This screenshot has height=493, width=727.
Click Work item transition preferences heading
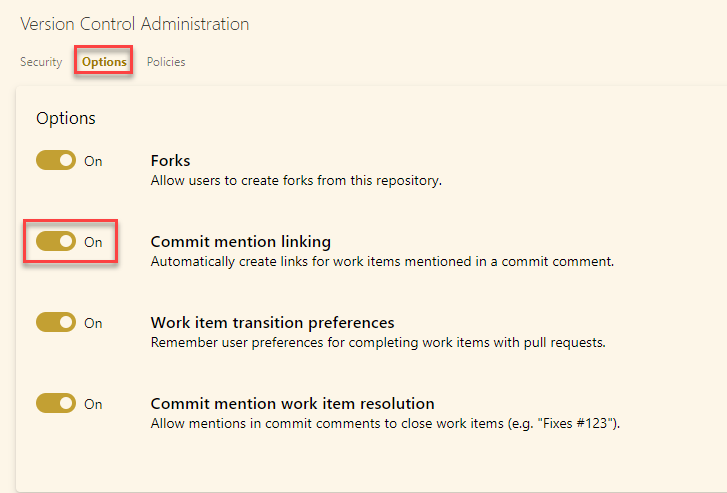pyautogui.click(x=272, y=322)
